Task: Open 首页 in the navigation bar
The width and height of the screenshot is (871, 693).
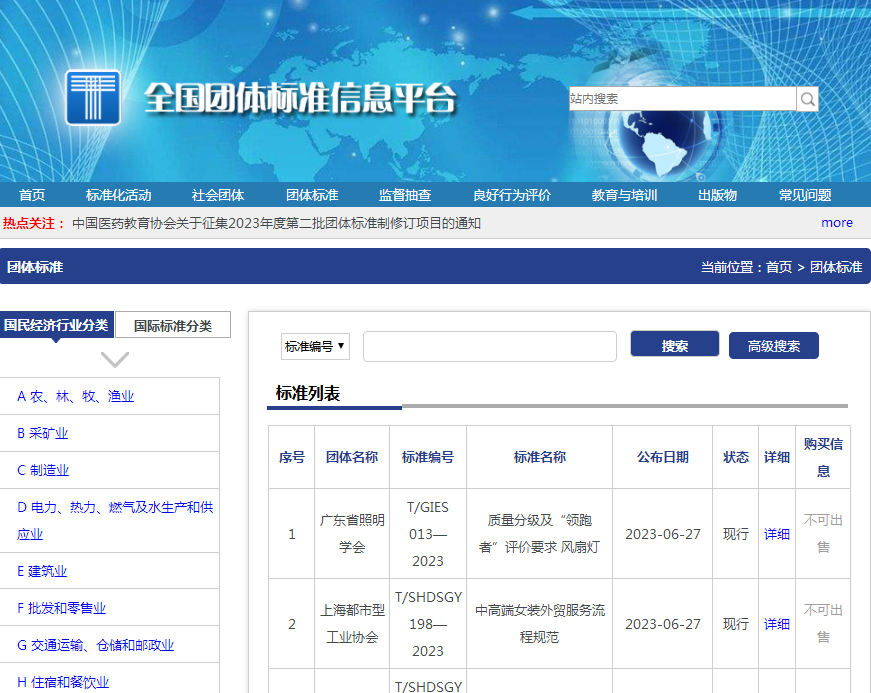Action: click(32, 195)
